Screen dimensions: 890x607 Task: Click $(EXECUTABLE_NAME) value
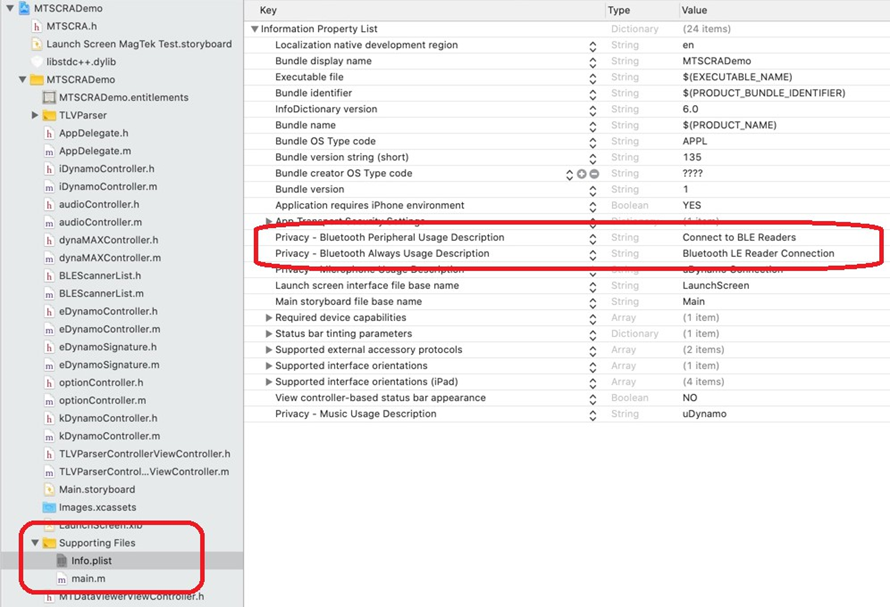click(x=737, y=77)
